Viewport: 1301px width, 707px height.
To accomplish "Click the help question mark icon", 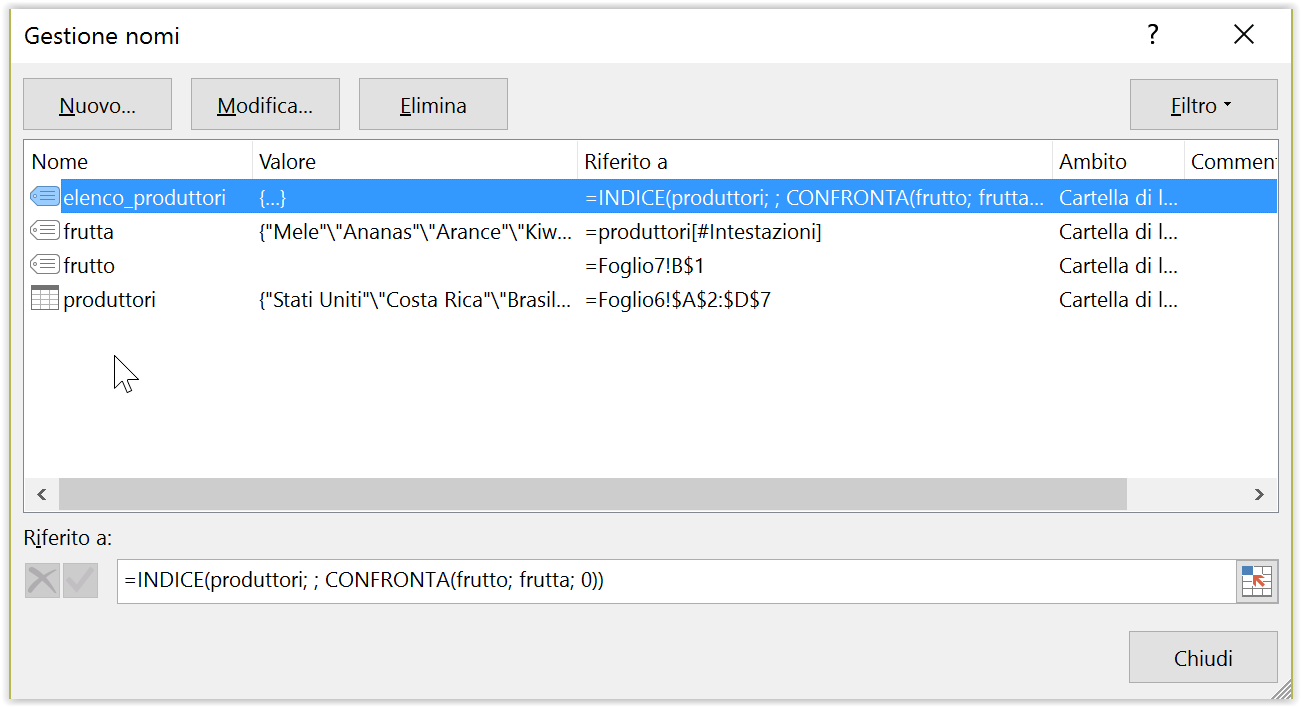I will [1153, 36].
